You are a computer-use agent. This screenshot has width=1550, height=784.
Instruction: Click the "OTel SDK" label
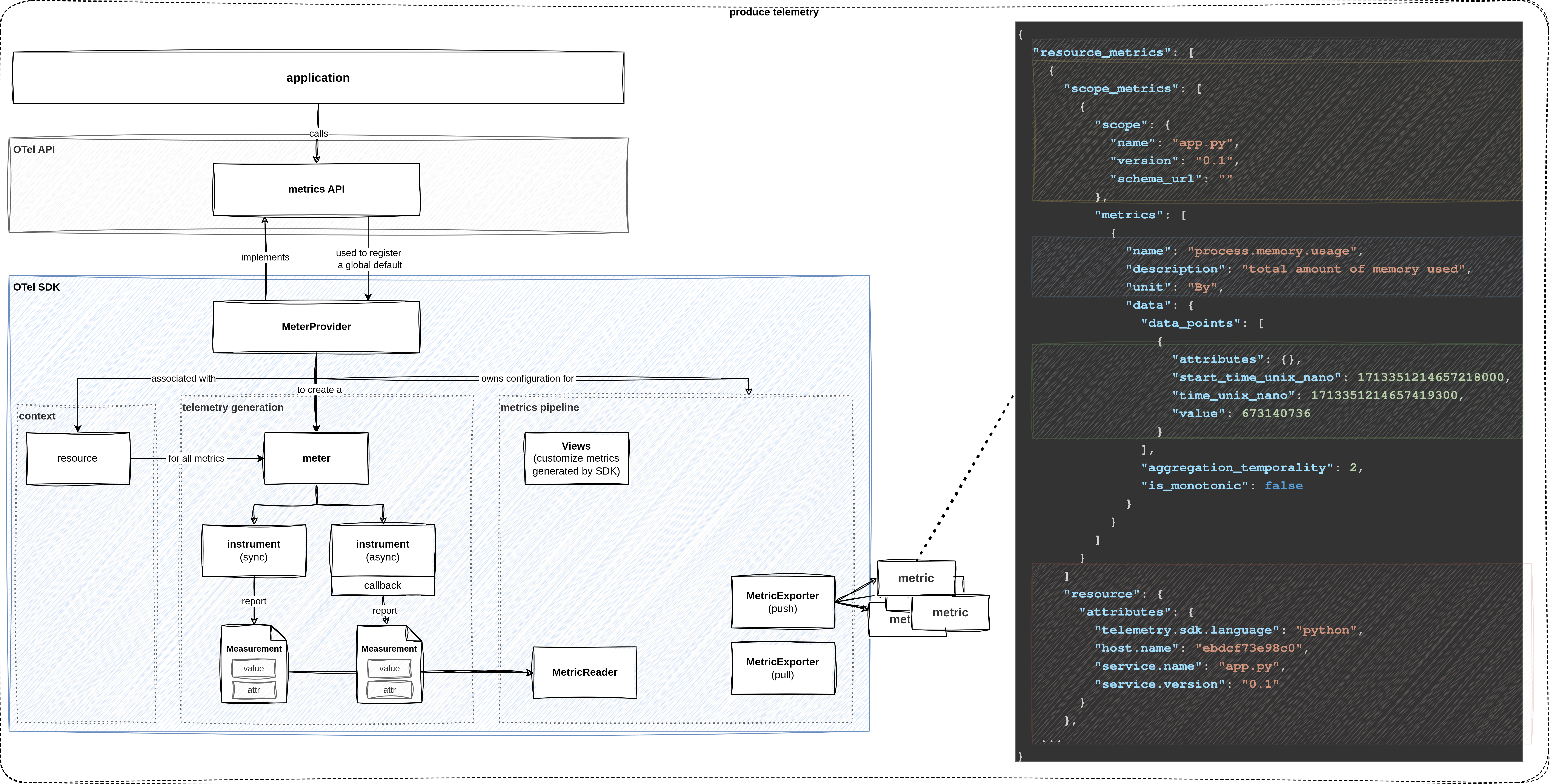(x=37, y=287)
